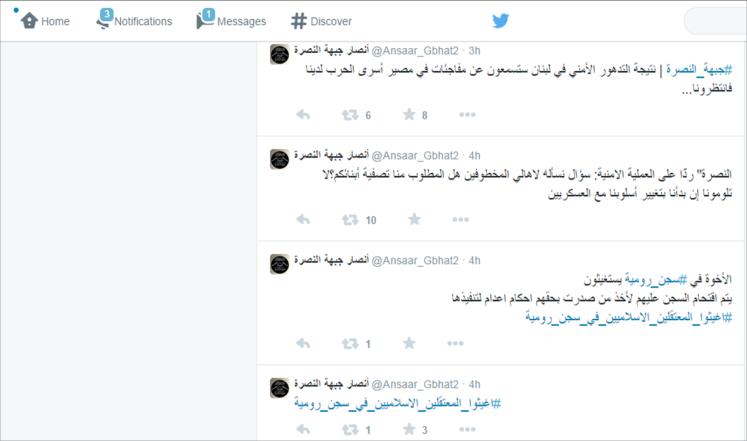The width and height of the screenshot is (747, 441).
Task: Favorite the tweet with 10 retweets
Action: (414, 219)
